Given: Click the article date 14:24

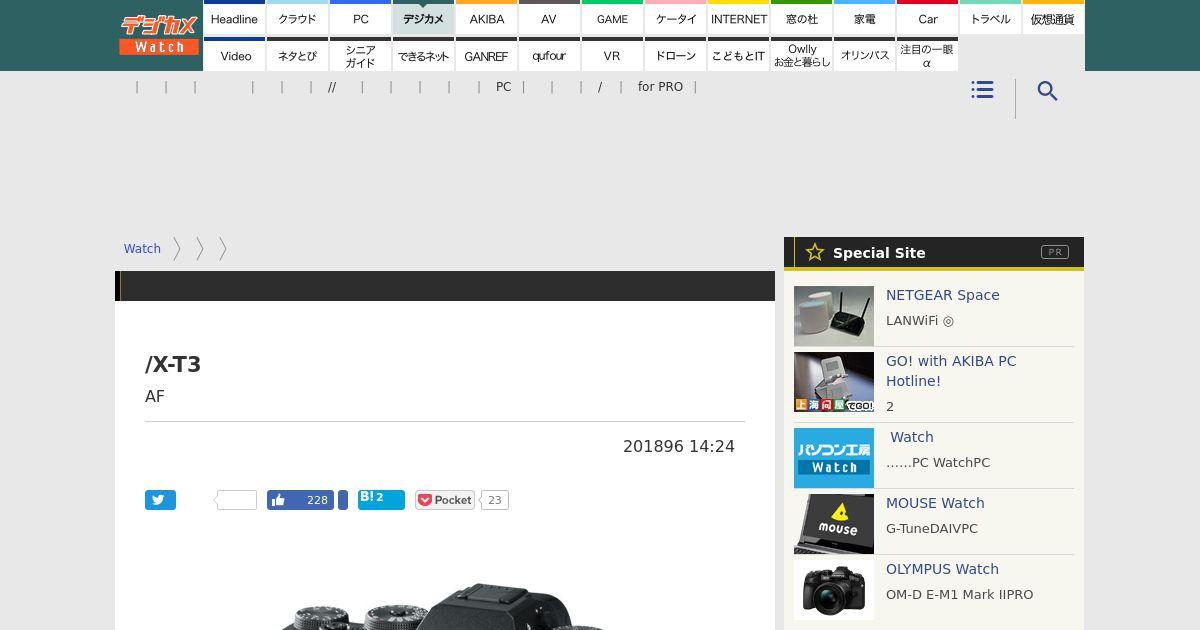Looking at the screenshot, I should (x=679, y=446).
